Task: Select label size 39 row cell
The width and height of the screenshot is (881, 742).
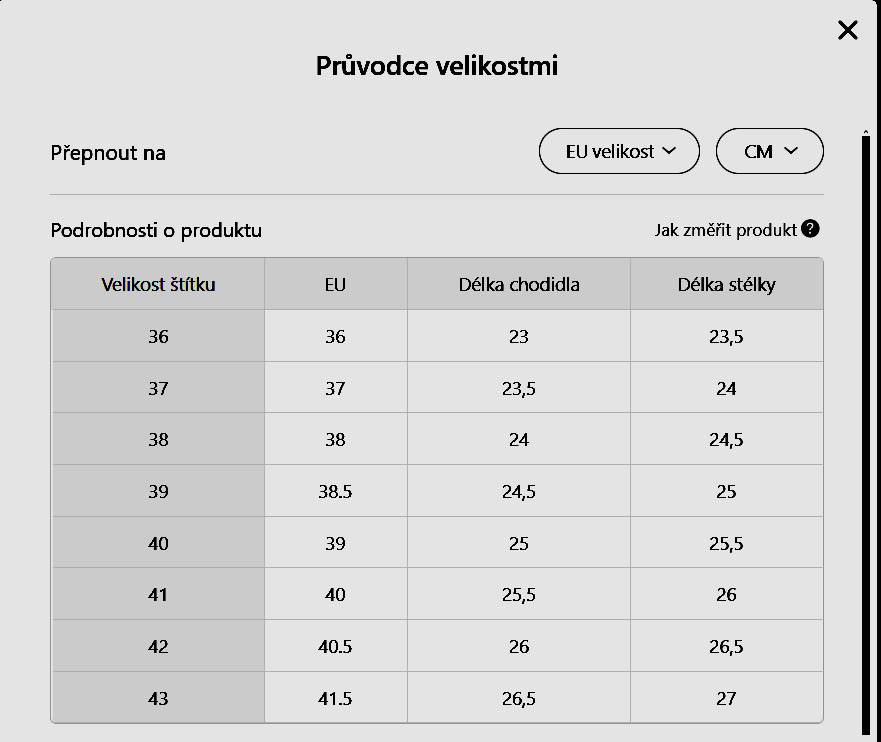Action: 158,492
